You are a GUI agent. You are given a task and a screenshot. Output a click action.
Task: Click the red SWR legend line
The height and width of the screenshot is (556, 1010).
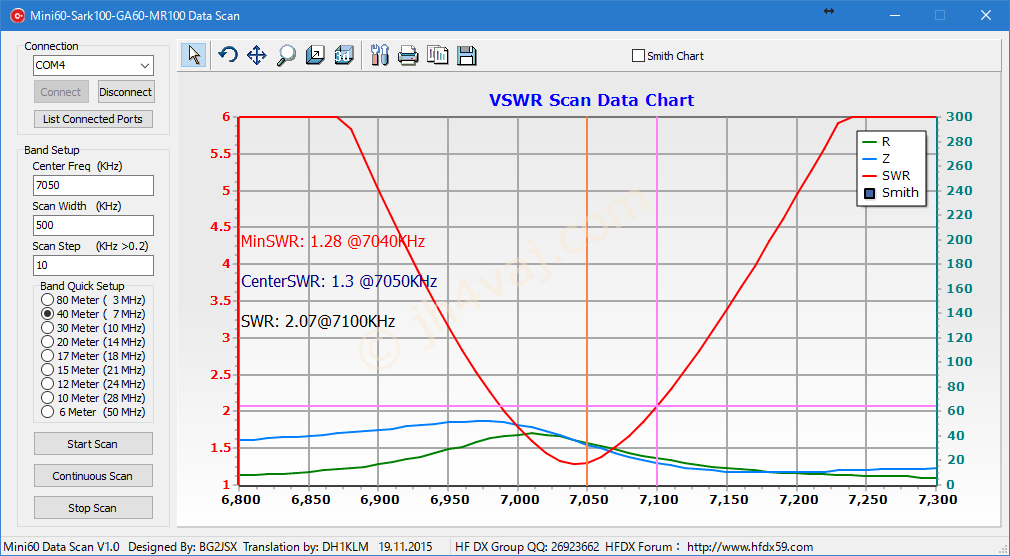870,176
